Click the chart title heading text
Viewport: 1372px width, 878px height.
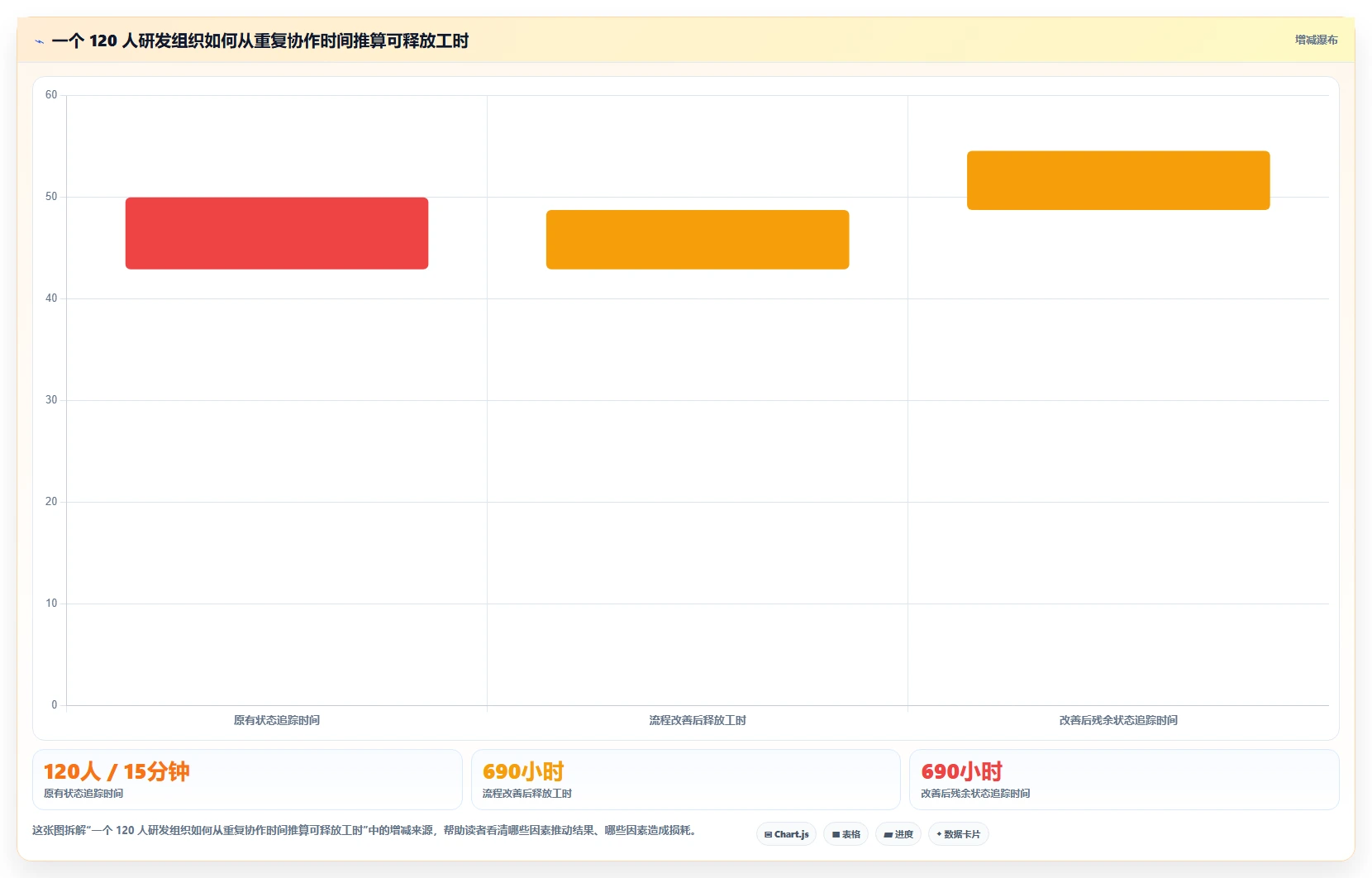click(260, 41)
